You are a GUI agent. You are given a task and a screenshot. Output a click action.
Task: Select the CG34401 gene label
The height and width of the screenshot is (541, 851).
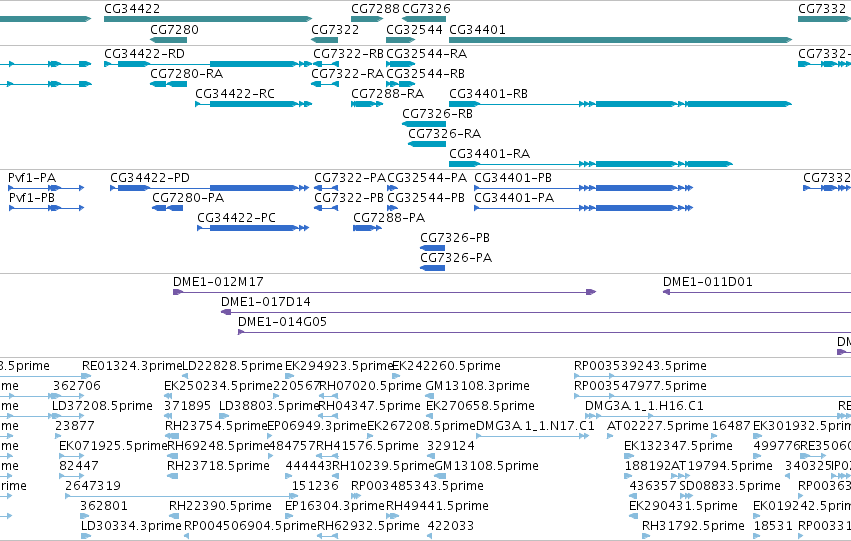point(477,29)
